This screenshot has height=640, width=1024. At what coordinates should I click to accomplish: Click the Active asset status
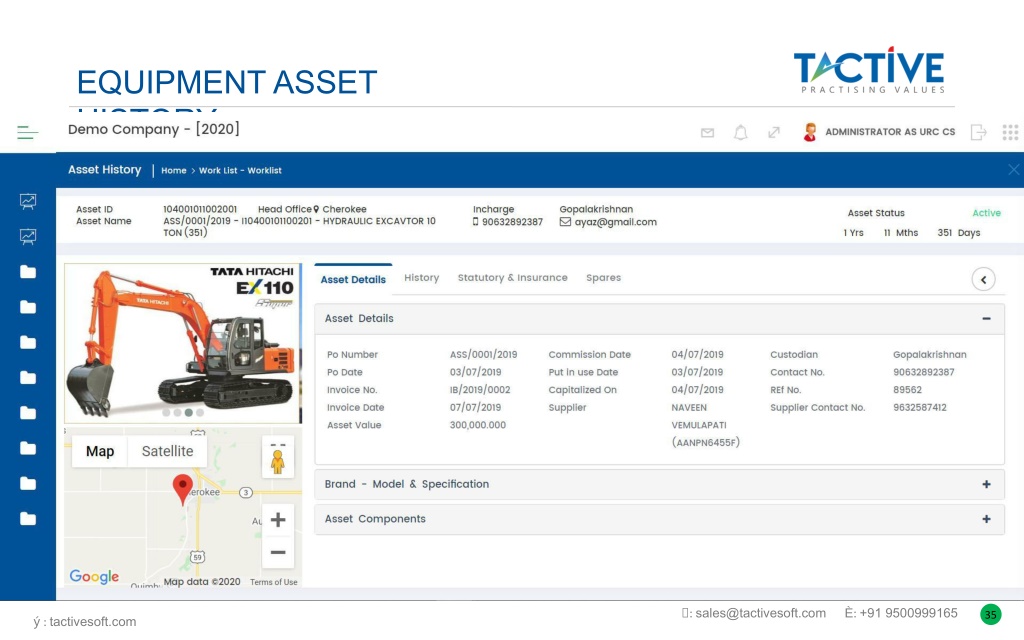click(986, 213)
